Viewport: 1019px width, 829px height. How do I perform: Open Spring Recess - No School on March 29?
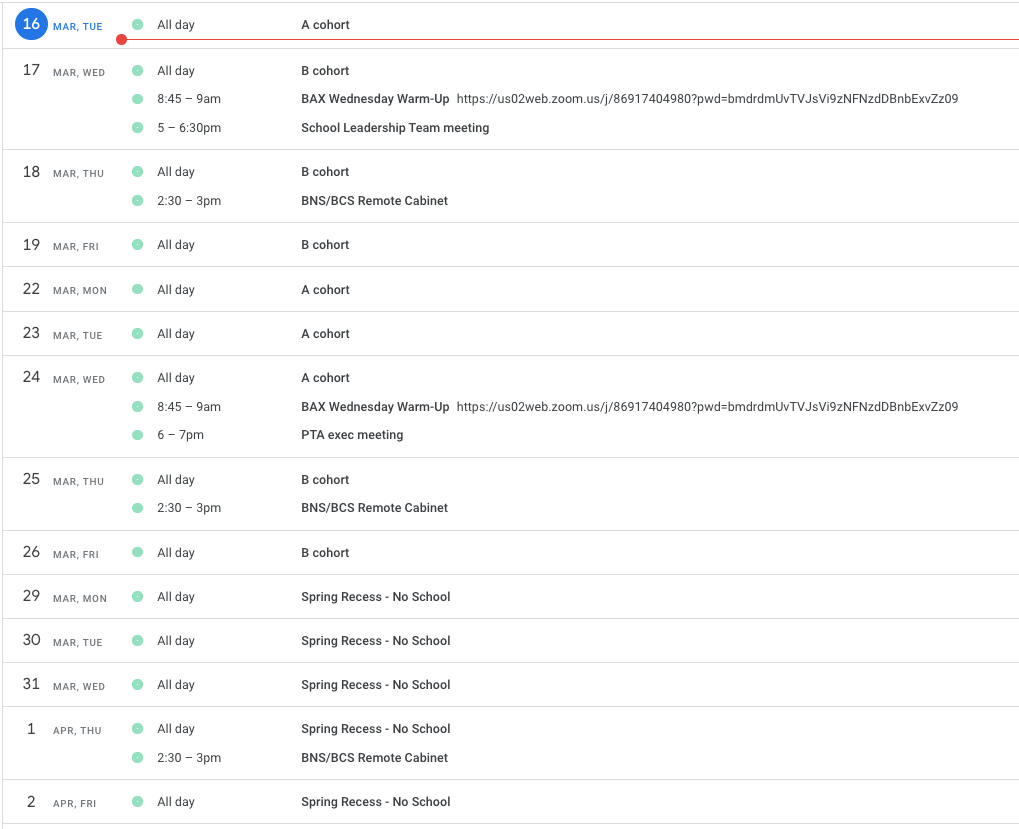(376, 597)
